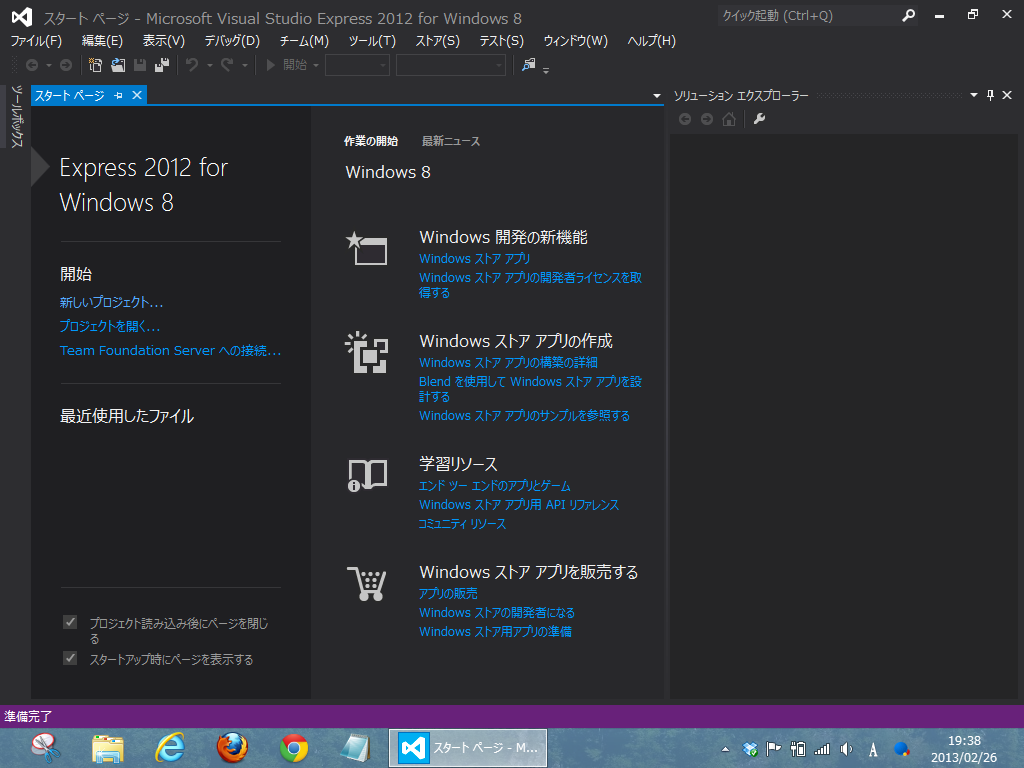Open Firefox from the taskbar
The width and height of the screenshot is (1024, 768).
[x=232, y=748]
